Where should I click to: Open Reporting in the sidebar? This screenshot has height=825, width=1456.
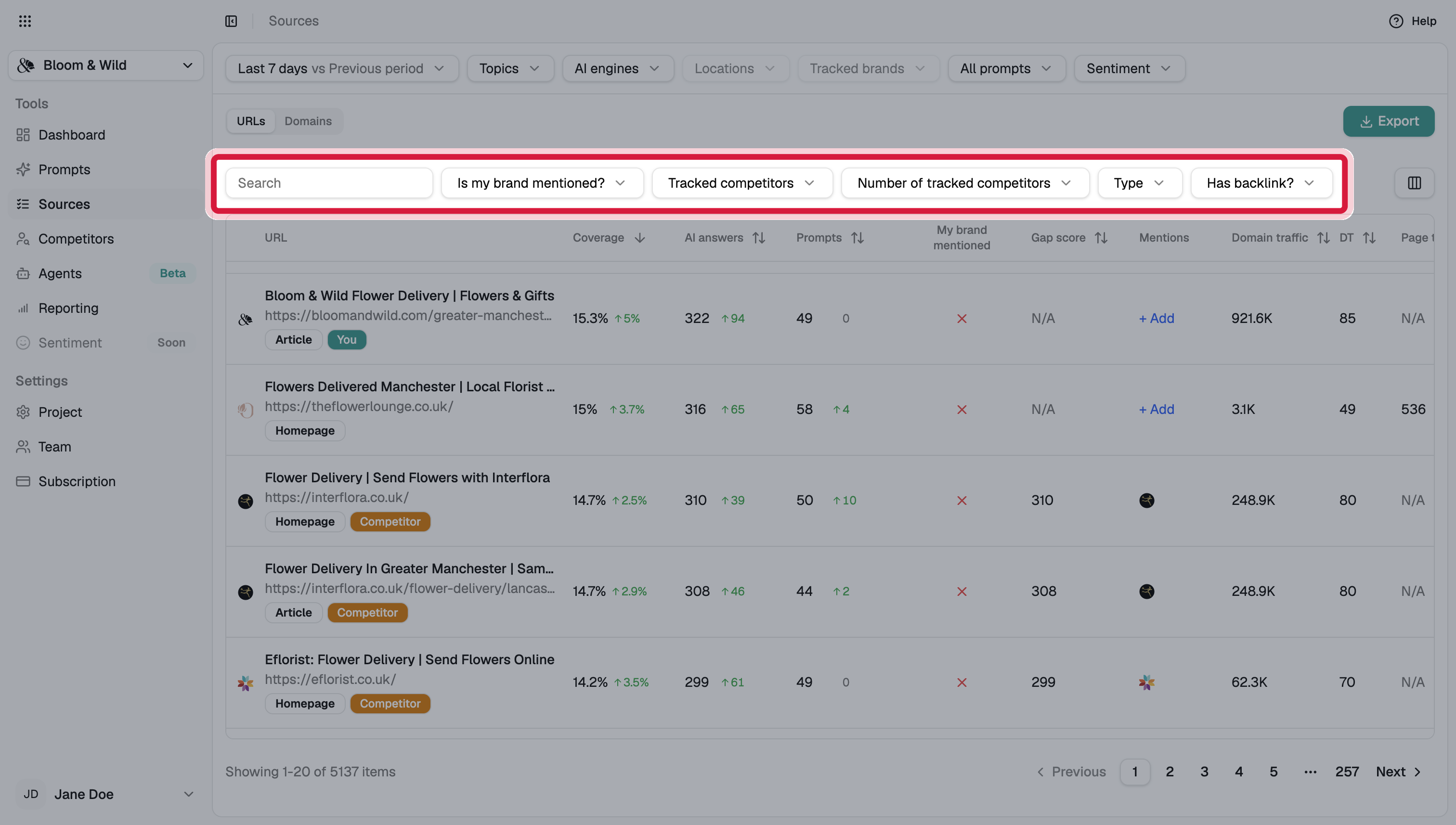(105, 308)
